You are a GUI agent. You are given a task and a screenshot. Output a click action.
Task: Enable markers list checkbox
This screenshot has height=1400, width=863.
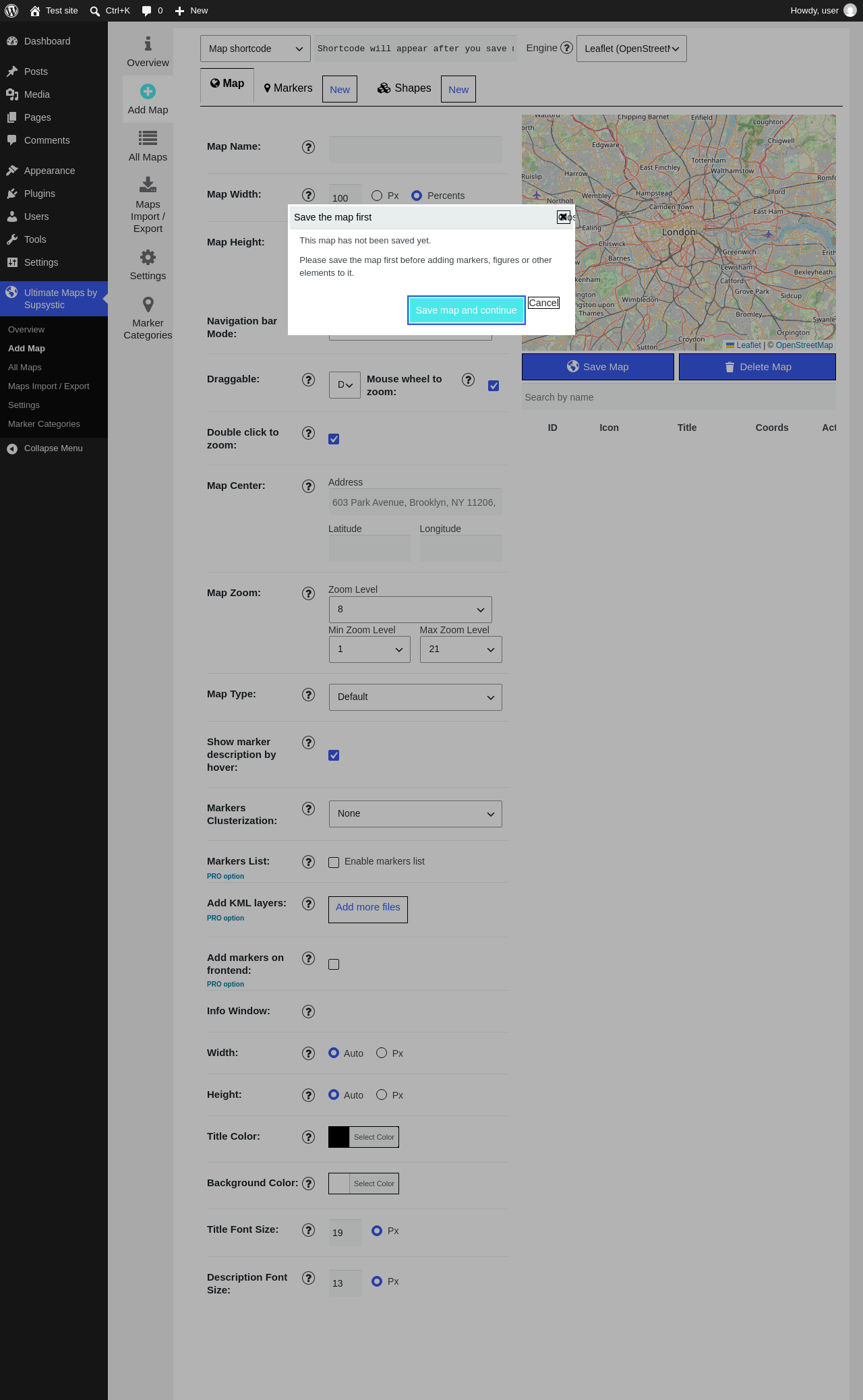click(334, 863)
